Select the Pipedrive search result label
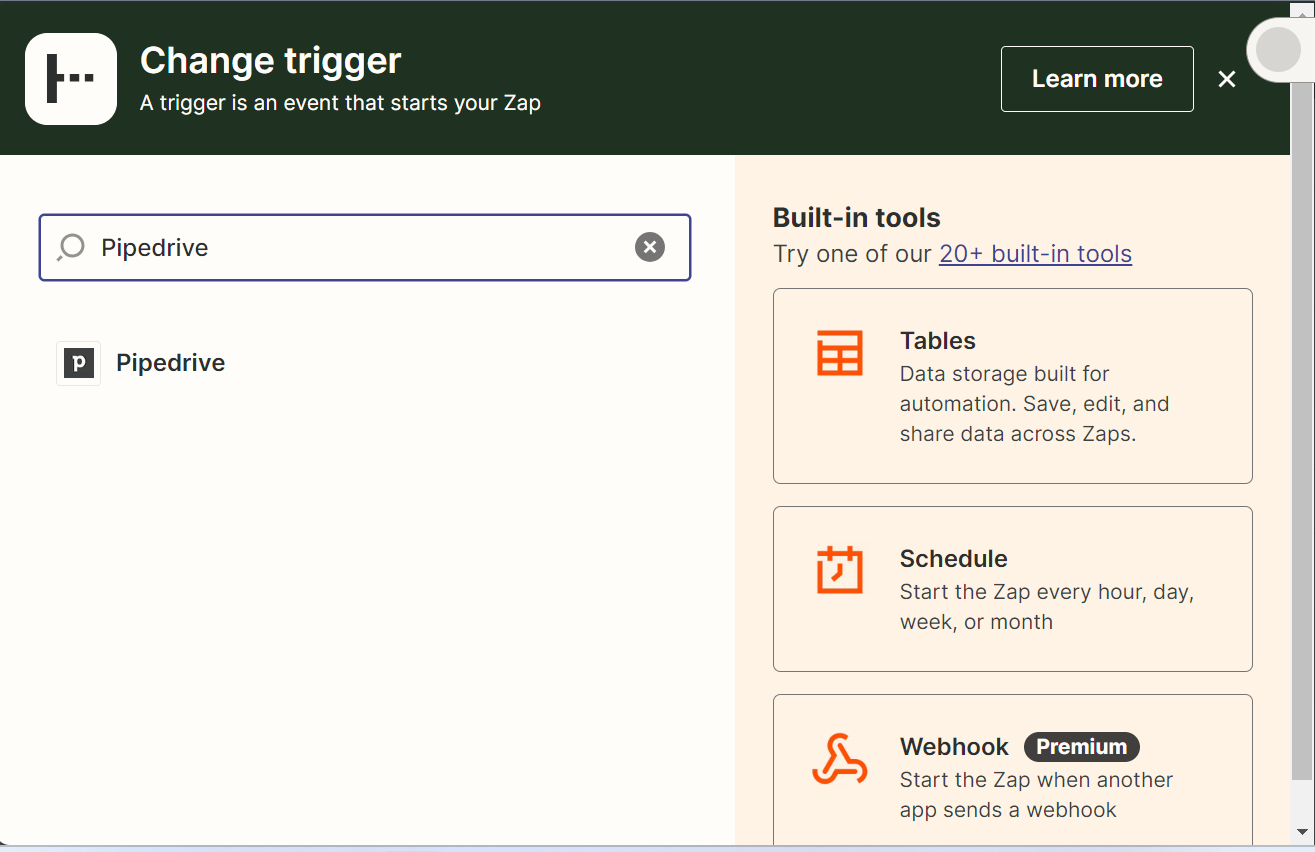The height and width of the screenshot is (852, 1315). 170,363
